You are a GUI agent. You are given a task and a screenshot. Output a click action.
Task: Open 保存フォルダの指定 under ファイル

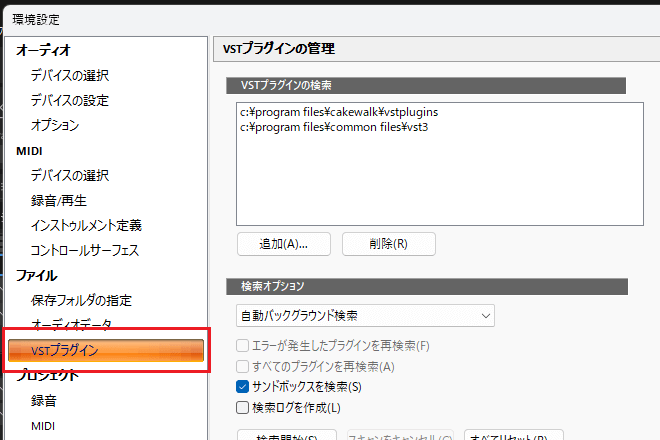[x=81, y=300]
